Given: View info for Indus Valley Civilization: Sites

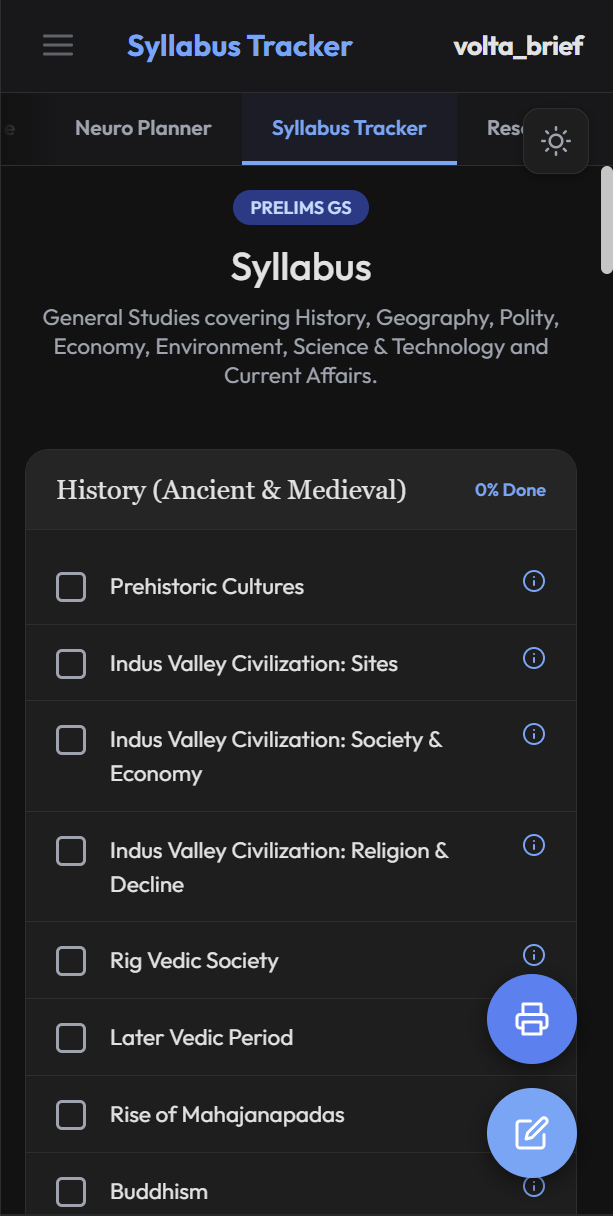Looking at the screenshot, I should pos(534,658).
